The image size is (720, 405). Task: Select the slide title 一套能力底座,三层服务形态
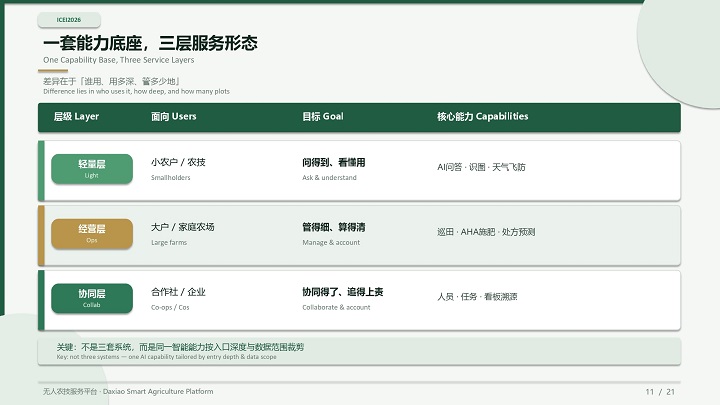150,43
